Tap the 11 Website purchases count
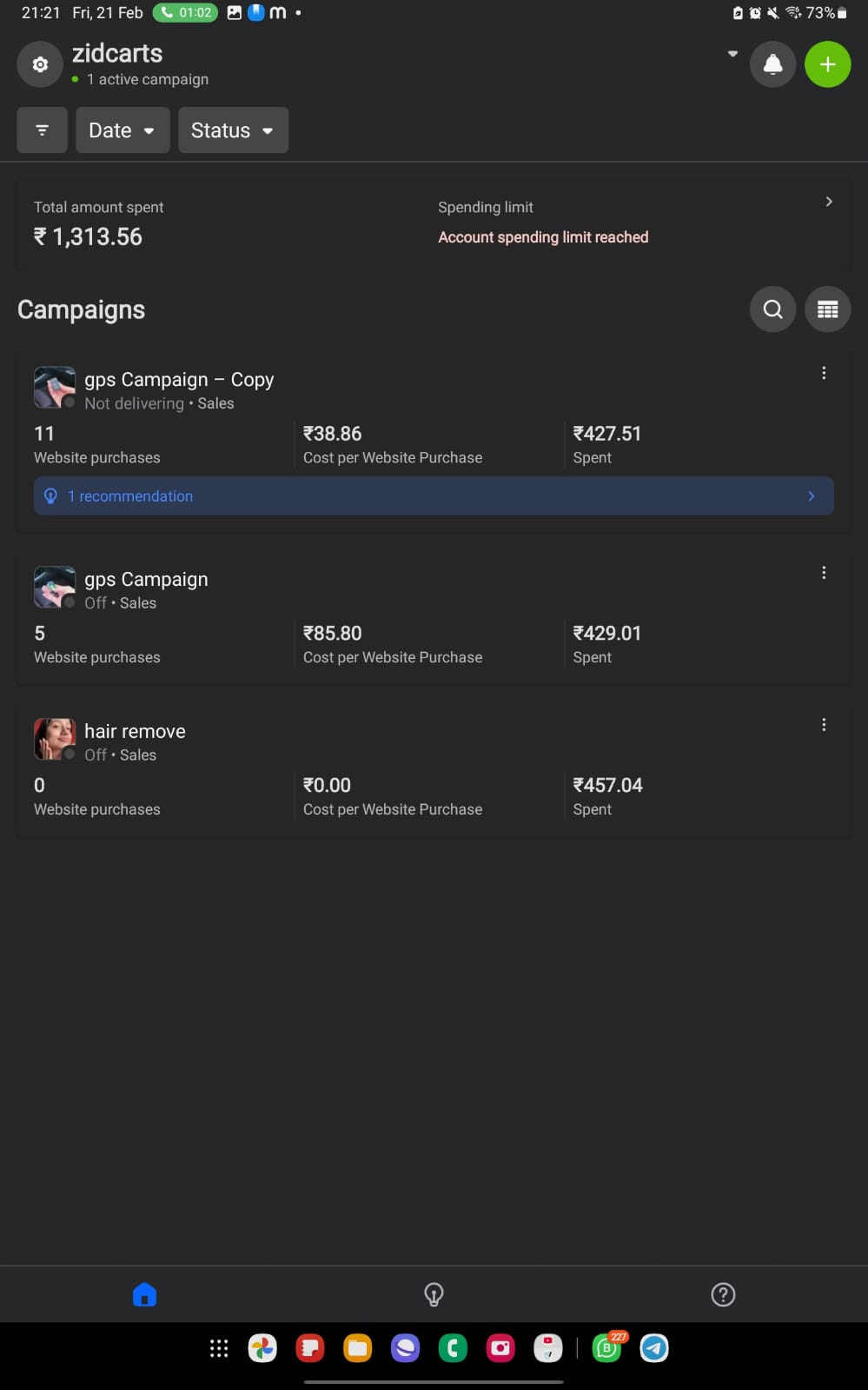This screenshot has height=1390, width=868. [44, 434]
